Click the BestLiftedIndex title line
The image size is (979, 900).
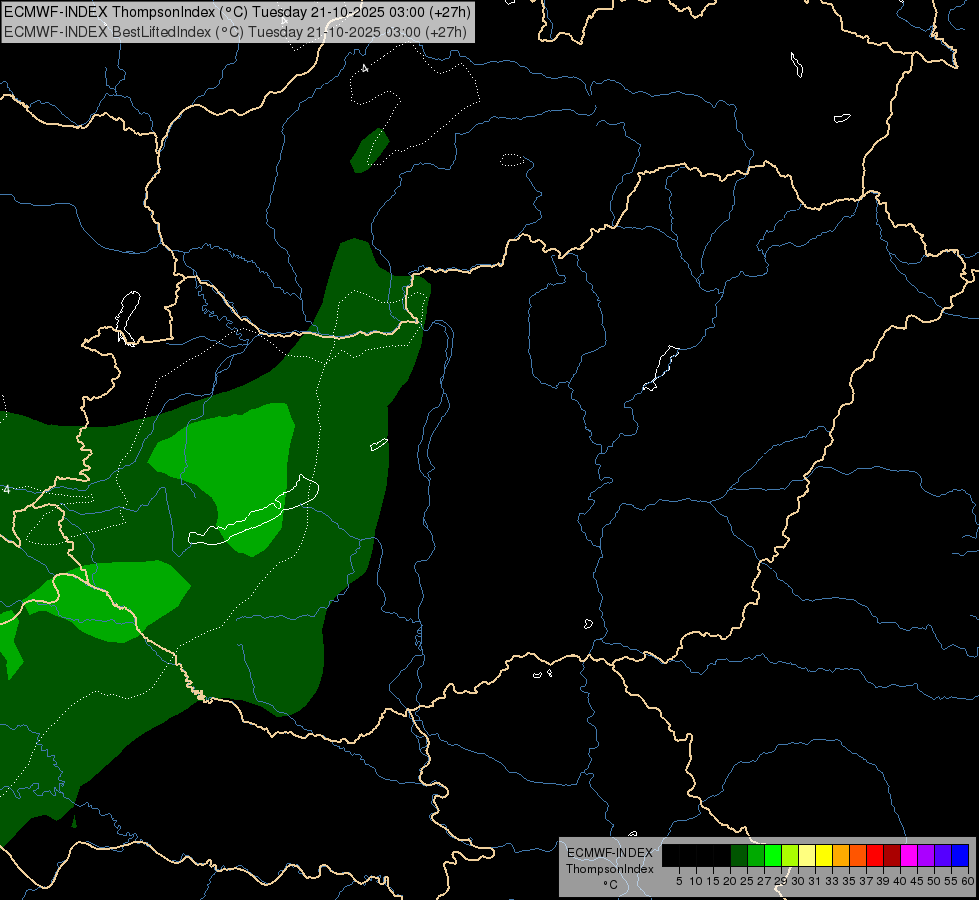tap(235, 31)
